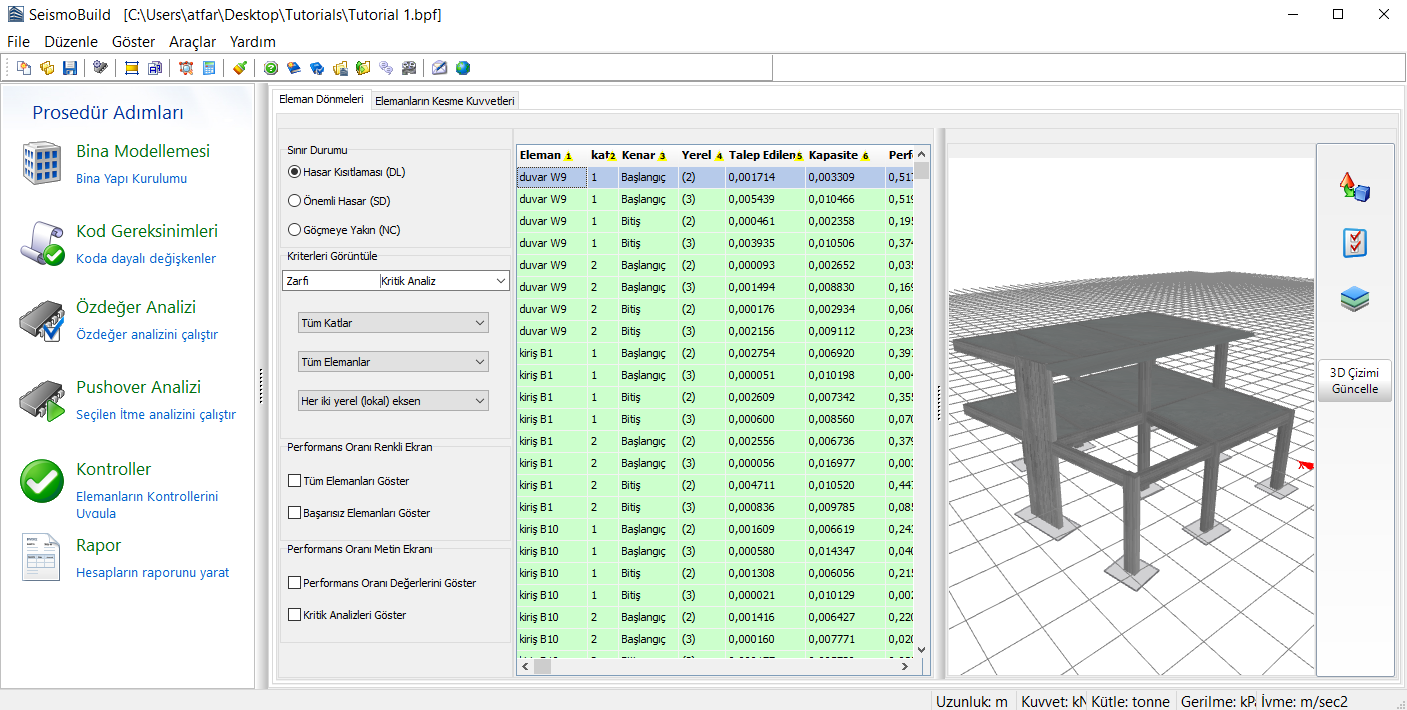Expand the Tüm Elemanlar dropdown
Viewport: 1407px width, 710px height.
tap(393, 361)
